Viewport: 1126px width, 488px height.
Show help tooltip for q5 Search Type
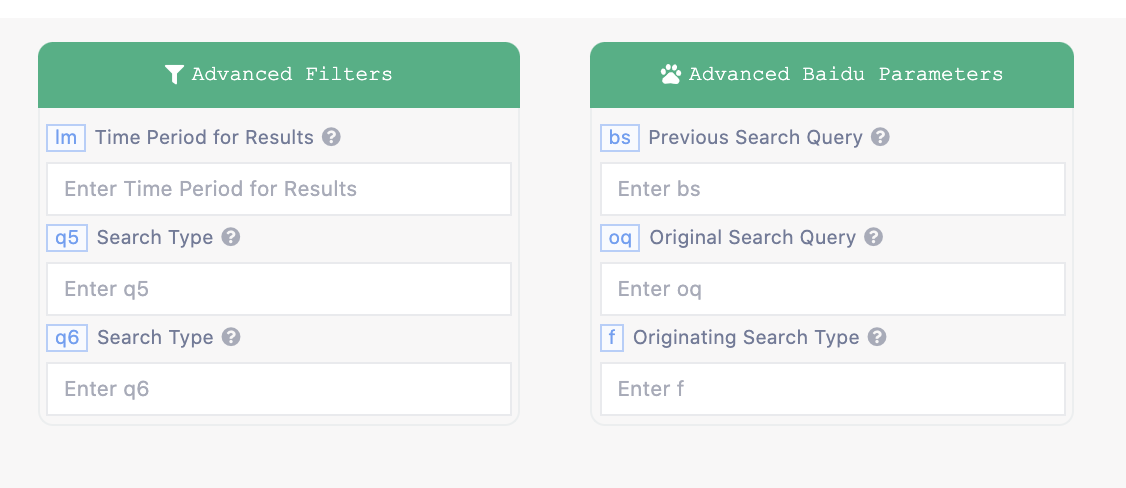pyautogui.click(x=231, y=237)
